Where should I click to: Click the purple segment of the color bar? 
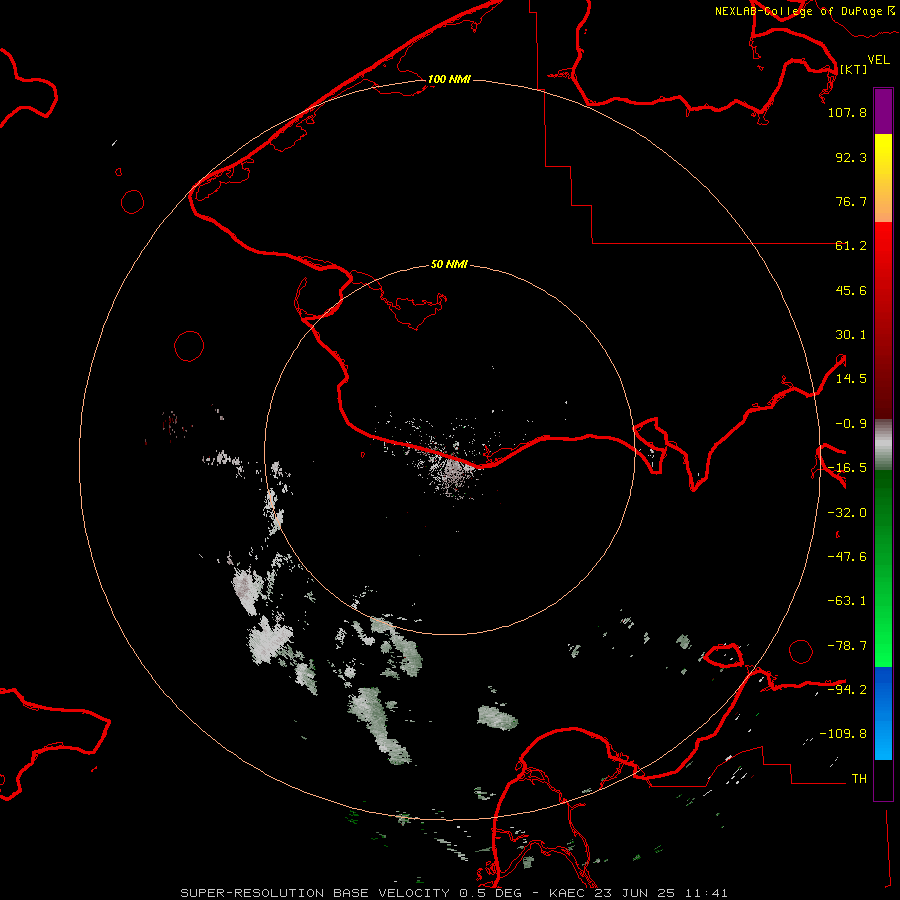pos(883,111)
